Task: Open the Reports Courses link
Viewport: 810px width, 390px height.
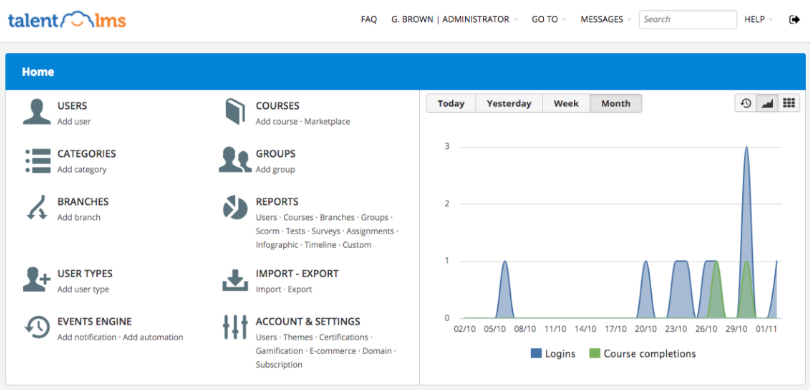Action: [x=298, y=217]
